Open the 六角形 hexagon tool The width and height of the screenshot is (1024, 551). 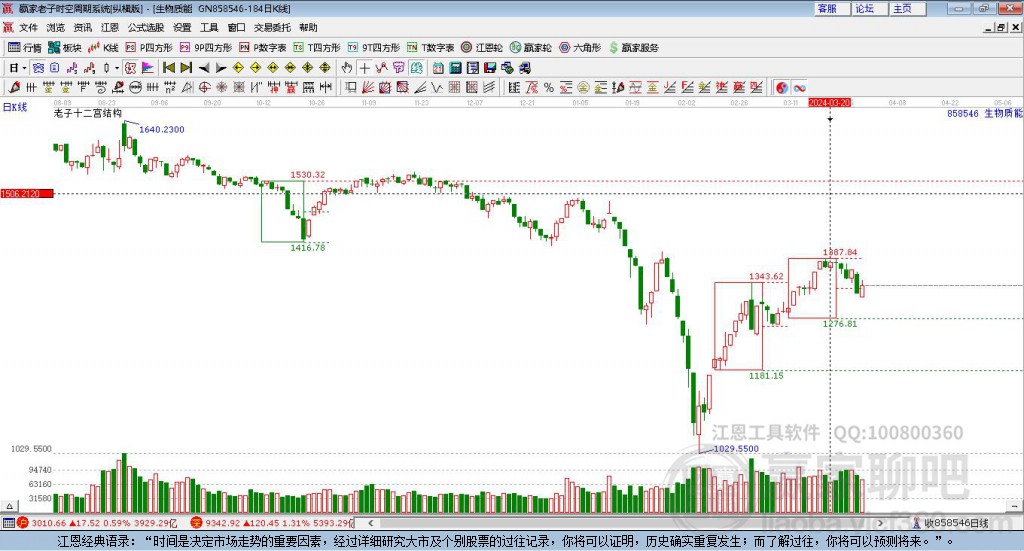[x=580, y=48]
